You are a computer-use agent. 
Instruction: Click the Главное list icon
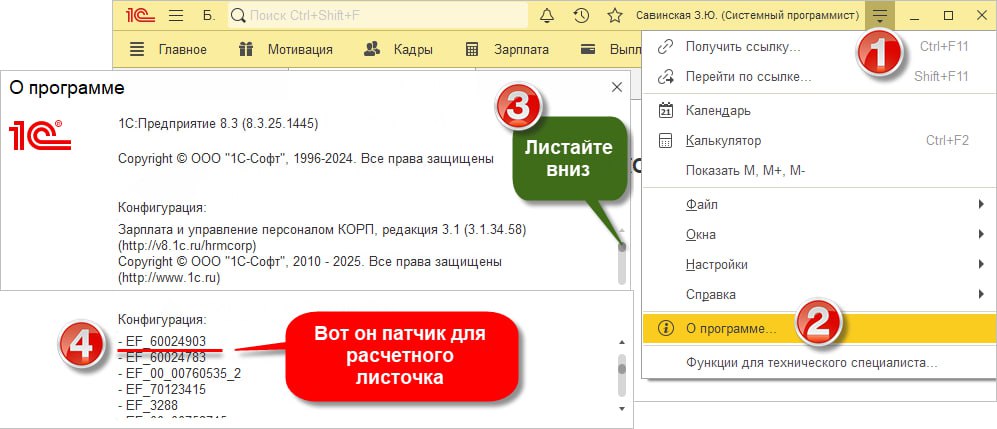(x=136, y=49)
